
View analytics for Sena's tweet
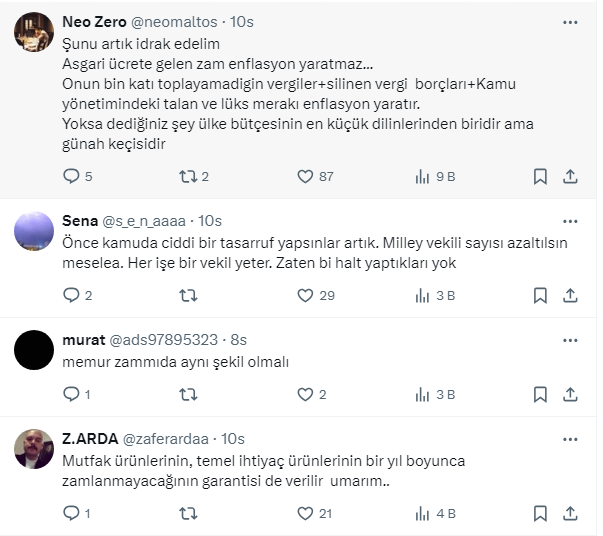click(x=423, y=295)
